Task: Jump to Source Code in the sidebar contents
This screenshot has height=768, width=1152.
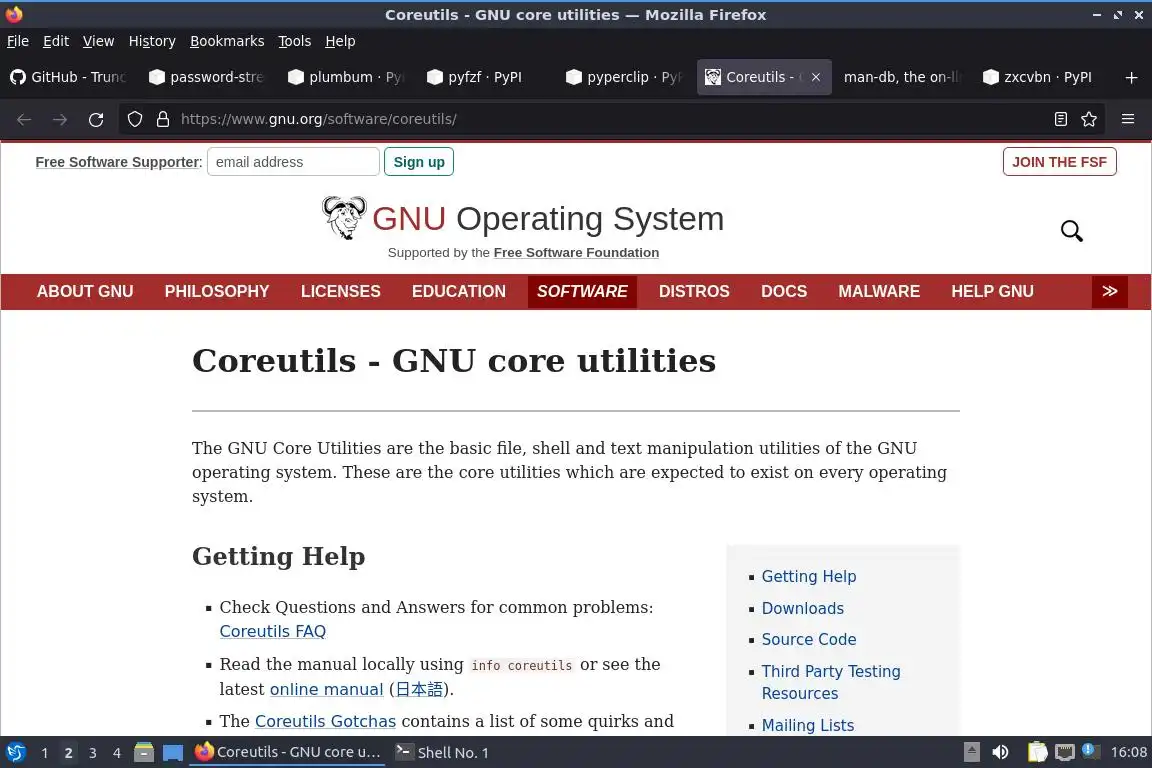Action: tap(809, 639)
